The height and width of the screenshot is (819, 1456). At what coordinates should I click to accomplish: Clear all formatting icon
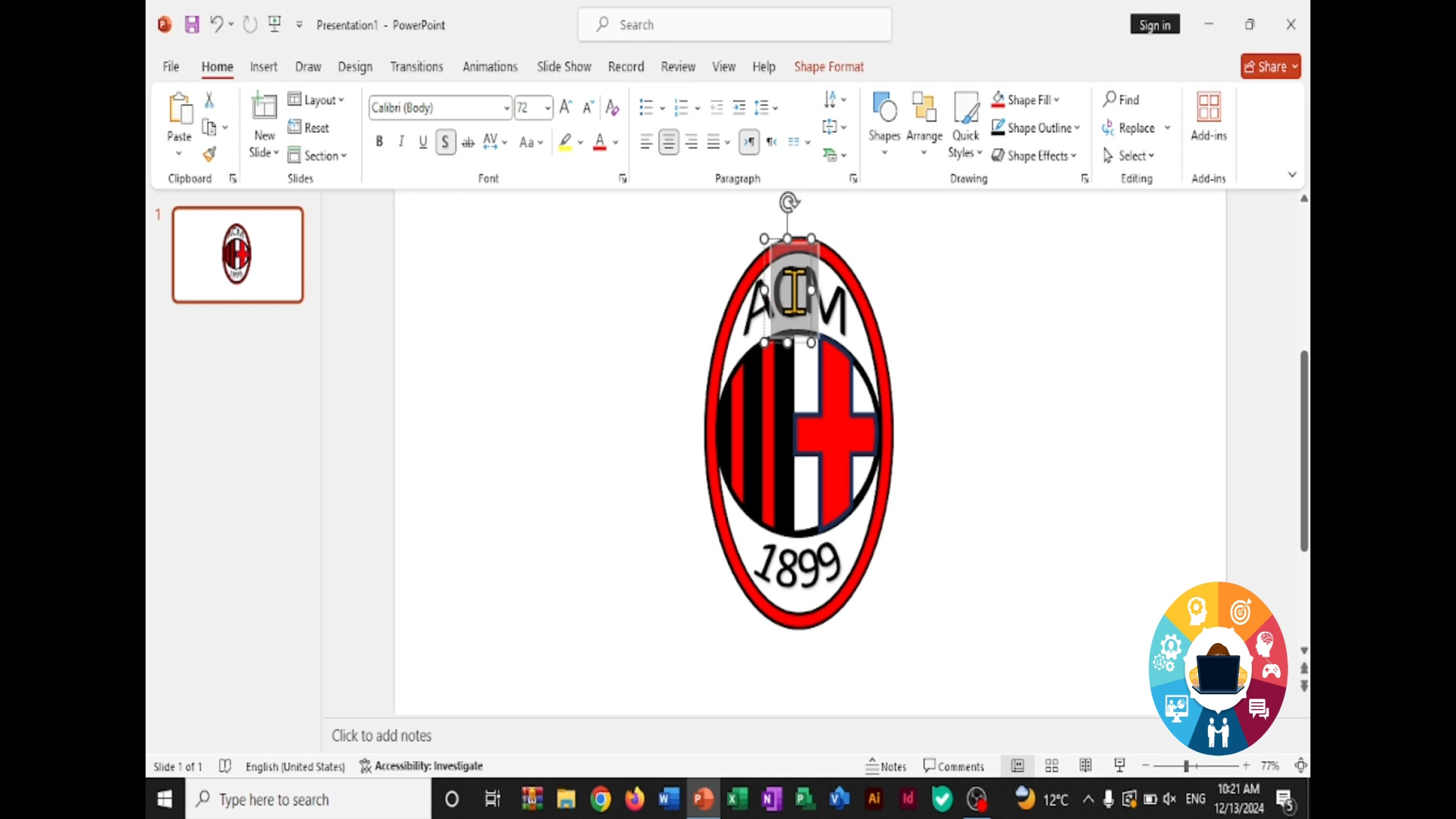pyautogui.click(x=613, y=108)
